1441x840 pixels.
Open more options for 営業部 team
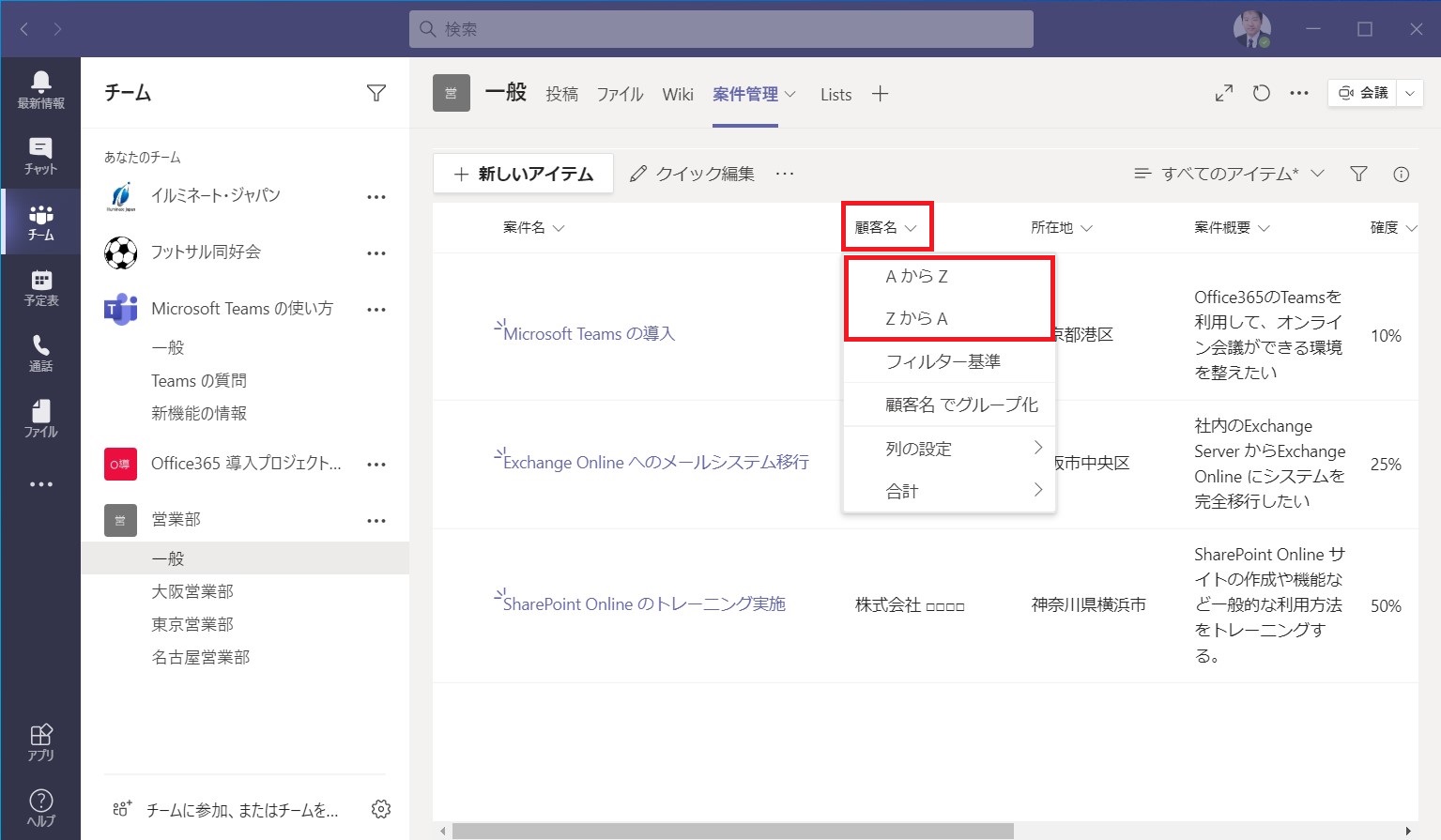[376, 521]
